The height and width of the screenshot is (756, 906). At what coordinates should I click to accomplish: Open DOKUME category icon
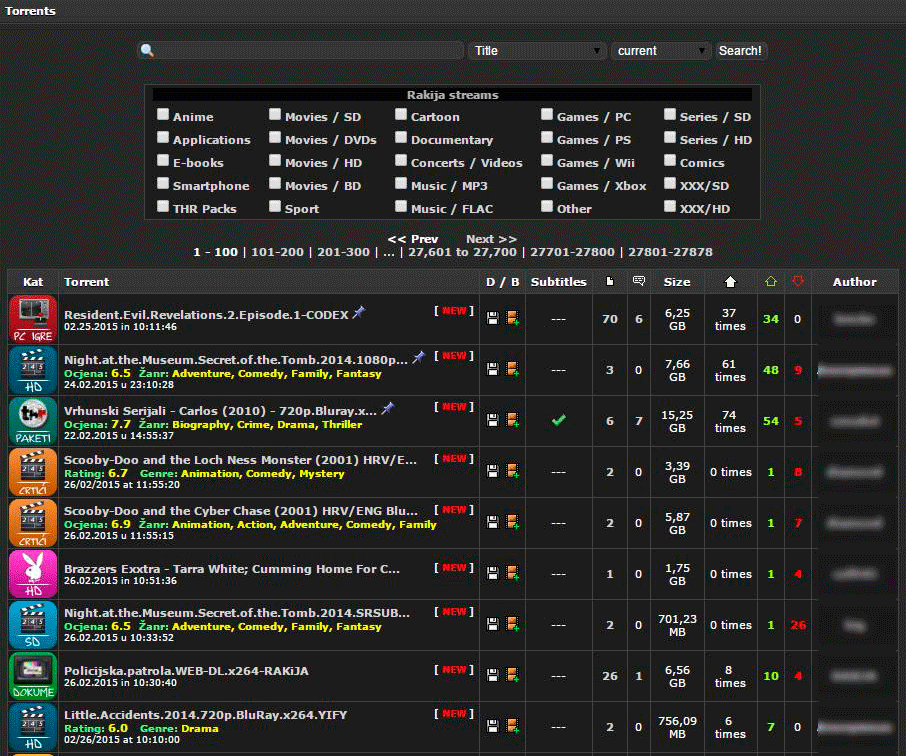coord(33,676)
